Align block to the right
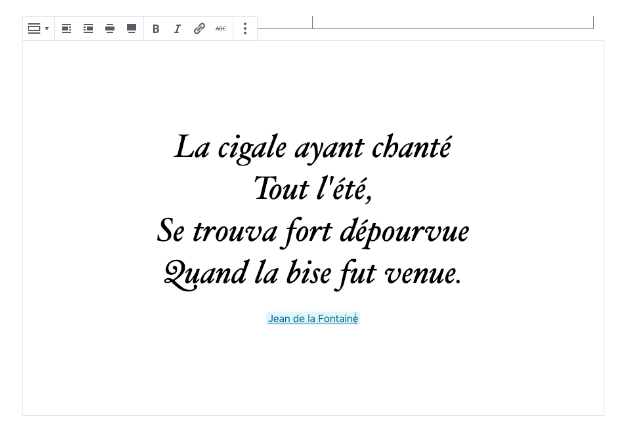629x447 pixels. [x=88, y=28]
